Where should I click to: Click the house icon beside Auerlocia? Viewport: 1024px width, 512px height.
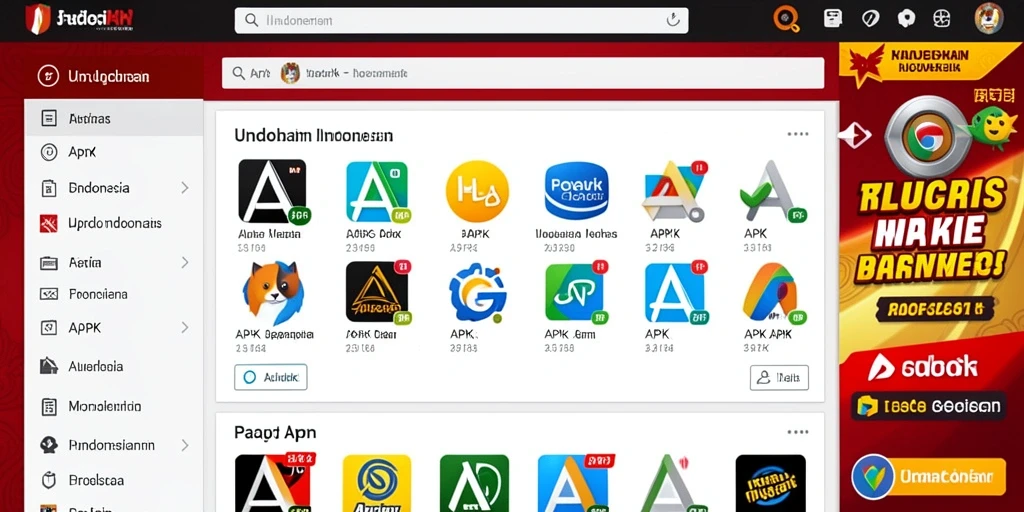point(49,366)
